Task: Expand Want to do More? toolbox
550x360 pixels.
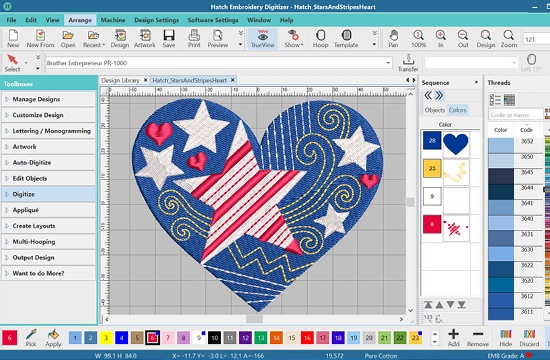Action: tap(48, 273)
